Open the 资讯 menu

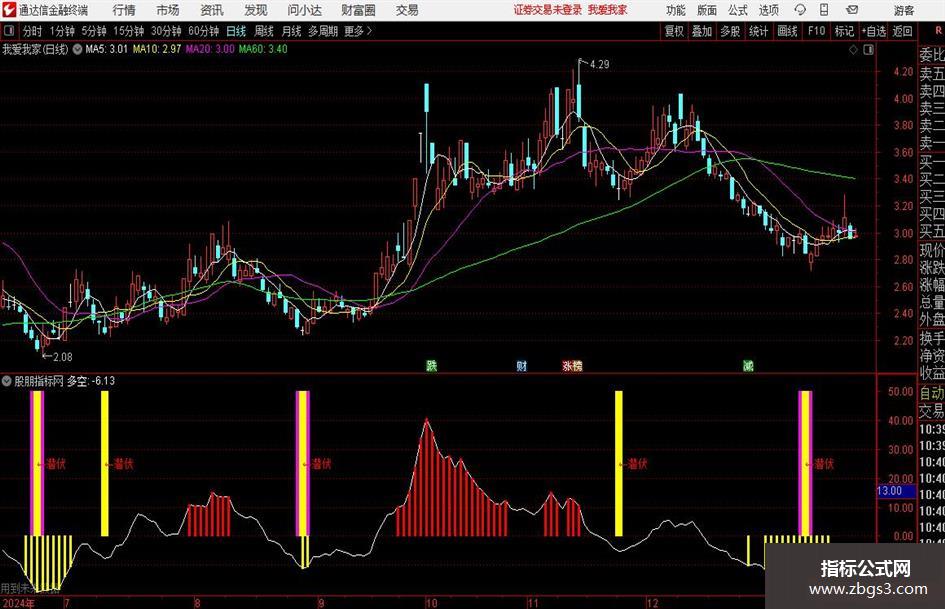(x=212, y=10)
